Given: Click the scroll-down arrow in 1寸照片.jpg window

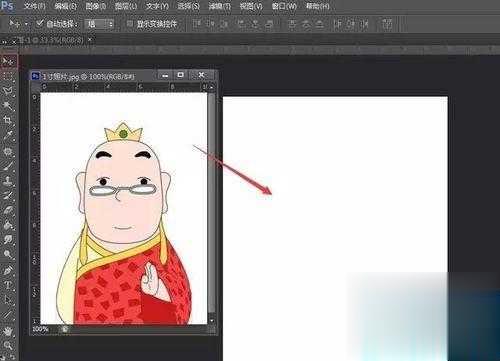Looking at the screenshot, I should [212, 321].
